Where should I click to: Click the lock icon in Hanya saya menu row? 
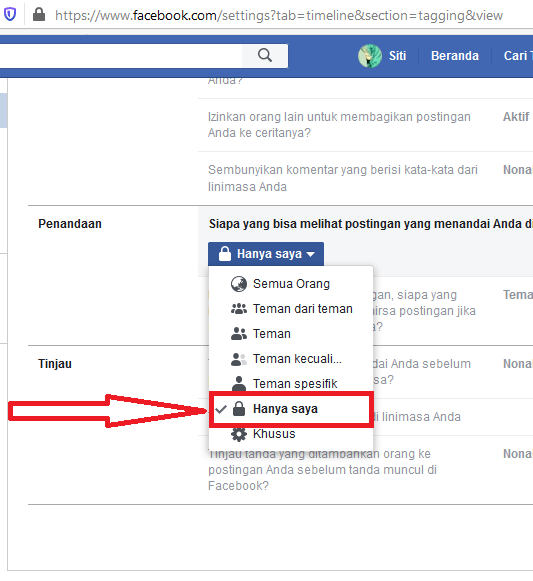tap(239, 409)
